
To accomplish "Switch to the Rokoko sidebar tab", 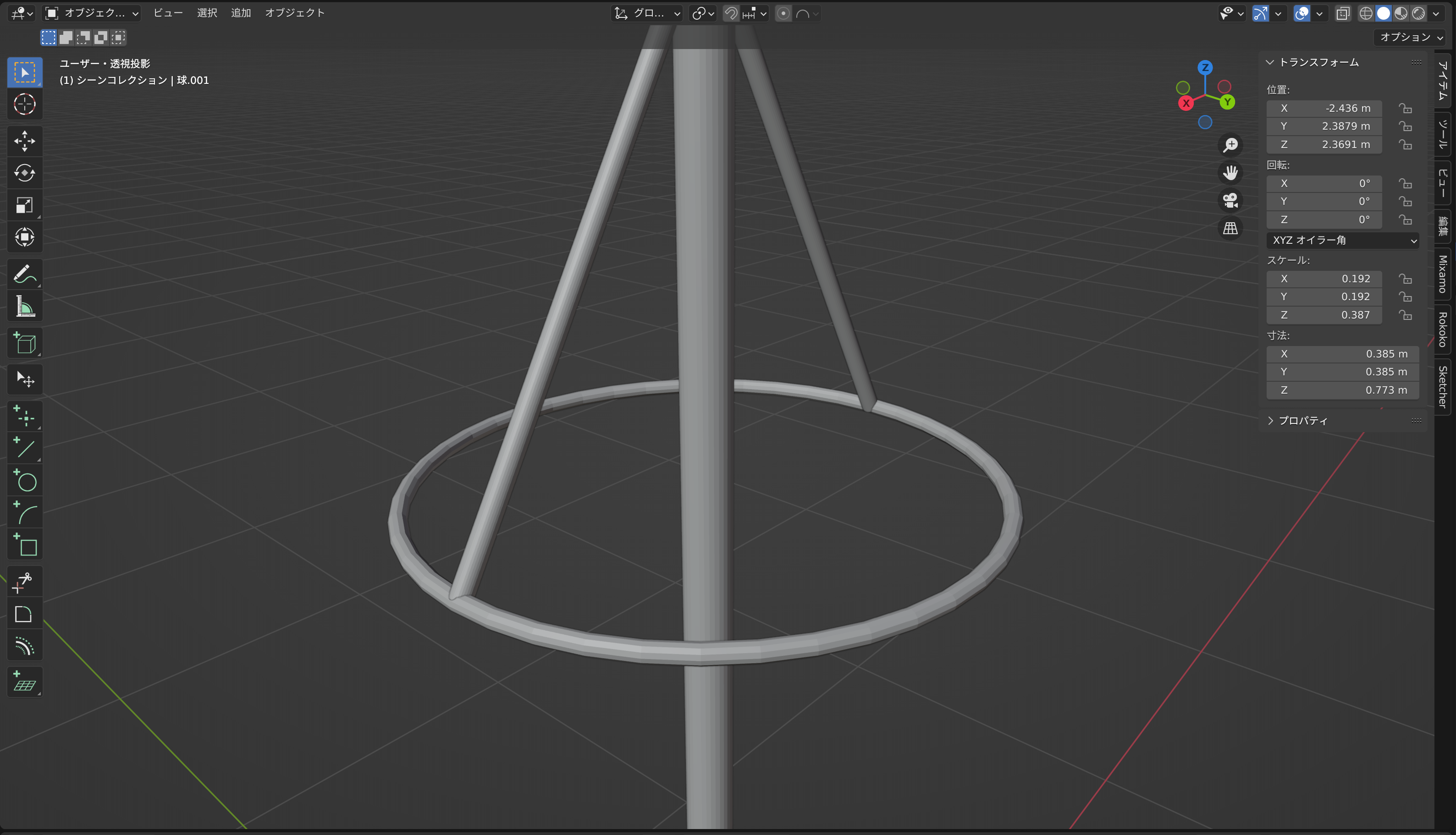I will (1443, 330).
